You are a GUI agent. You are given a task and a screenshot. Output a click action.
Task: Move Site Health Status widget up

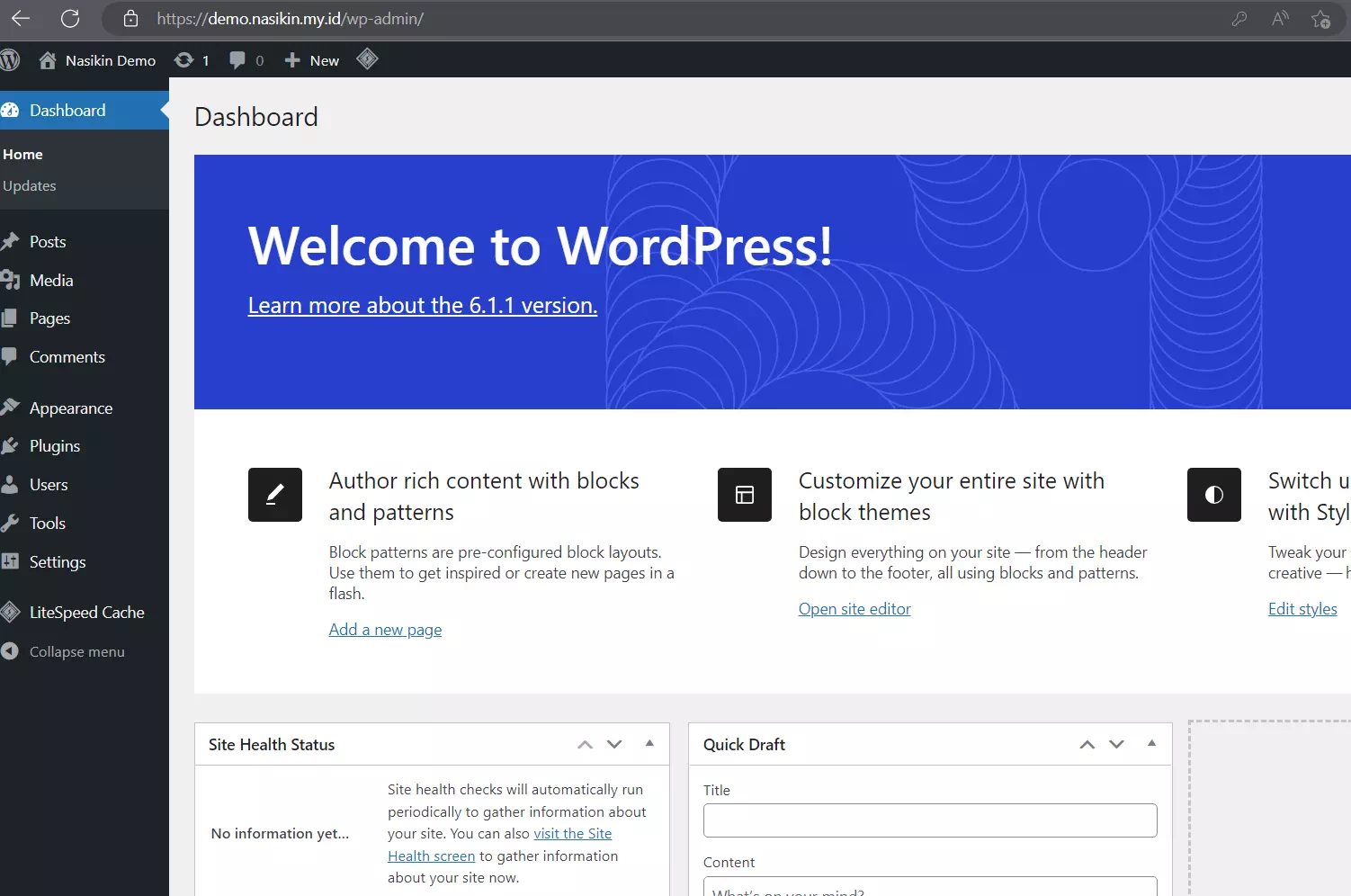point(586,744)
